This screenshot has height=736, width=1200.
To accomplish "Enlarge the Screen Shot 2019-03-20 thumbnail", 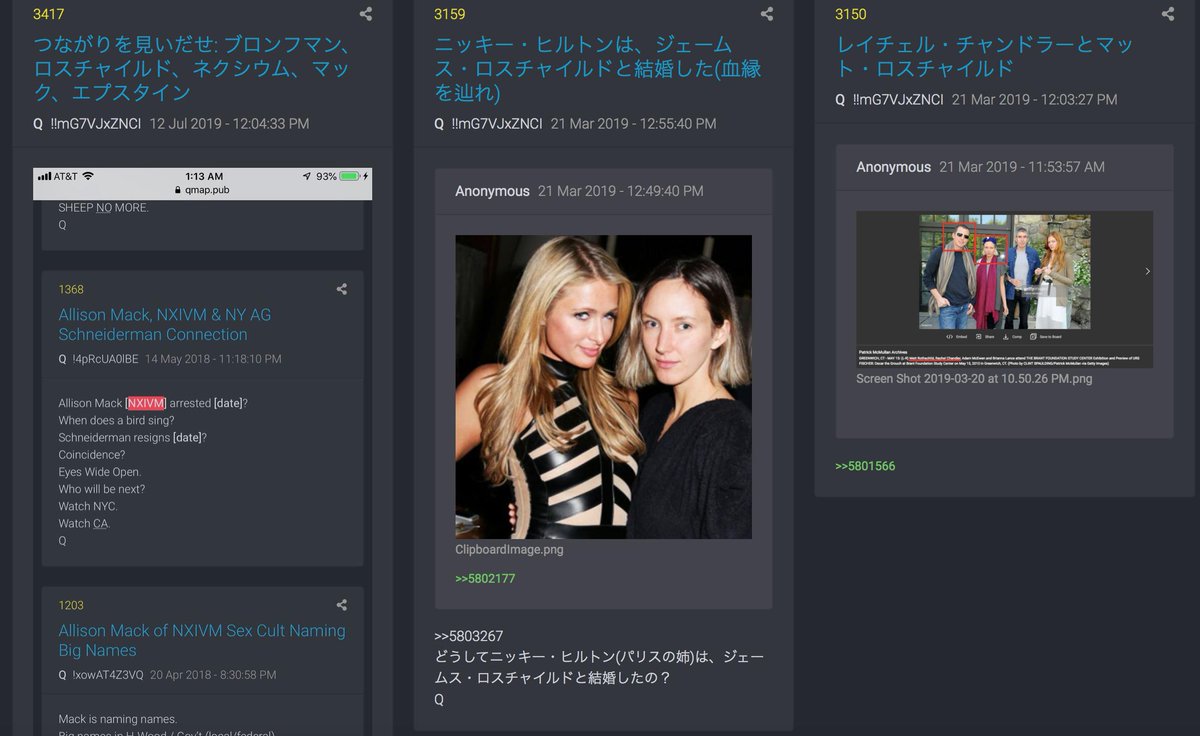I will tap(1004, 289).
